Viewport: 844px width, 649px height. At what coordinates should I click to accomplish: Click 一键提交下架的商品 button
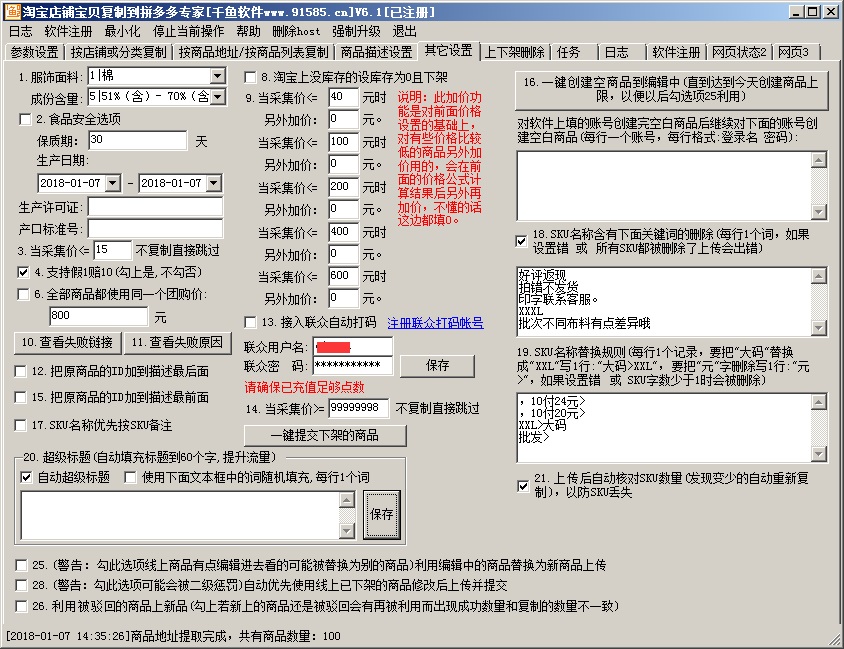tap(325, 435)
